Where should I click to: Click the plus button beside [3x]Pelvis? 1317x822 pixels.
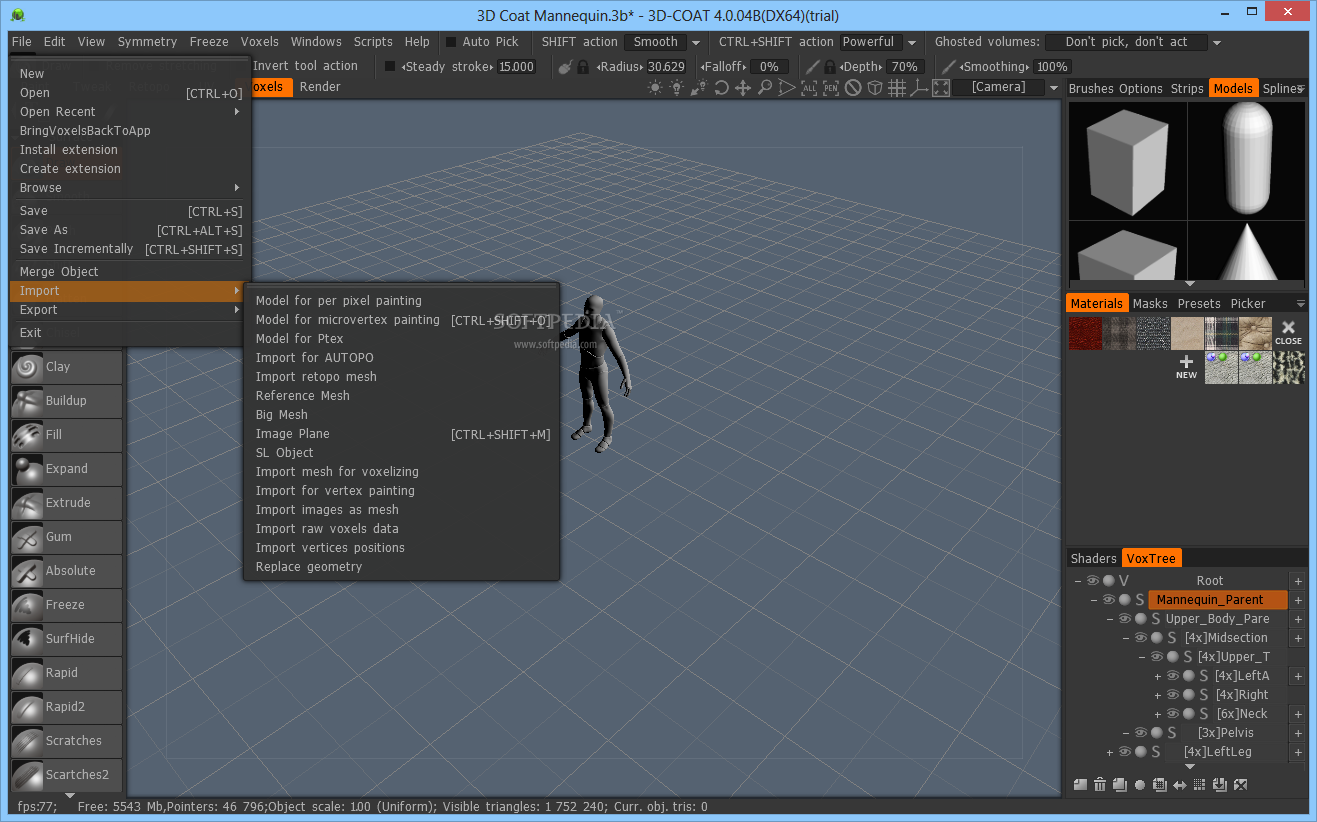pyautogui.click(x=1298, y=733)
